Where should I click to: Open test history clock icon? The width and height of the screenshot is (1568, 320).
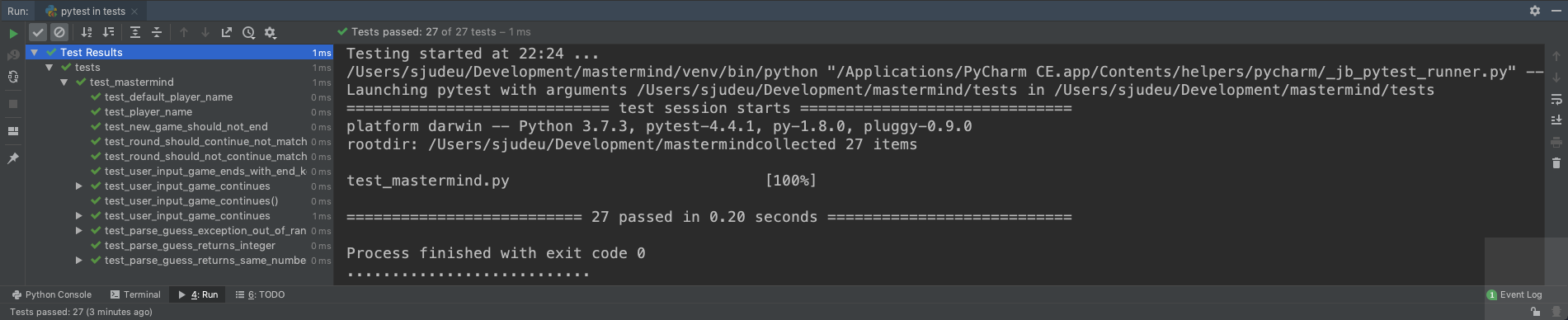tap(248, 32)
